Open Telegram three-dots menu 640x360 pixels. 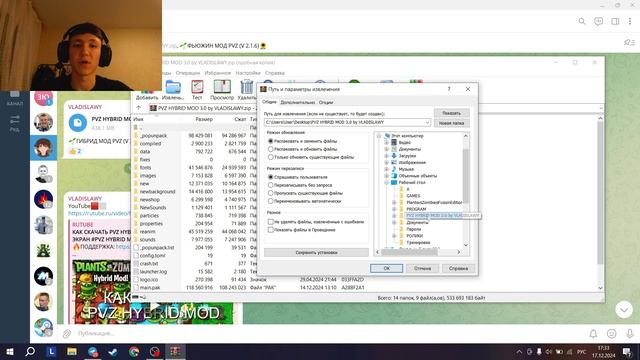pyautogui.click(x=630, y=21)
